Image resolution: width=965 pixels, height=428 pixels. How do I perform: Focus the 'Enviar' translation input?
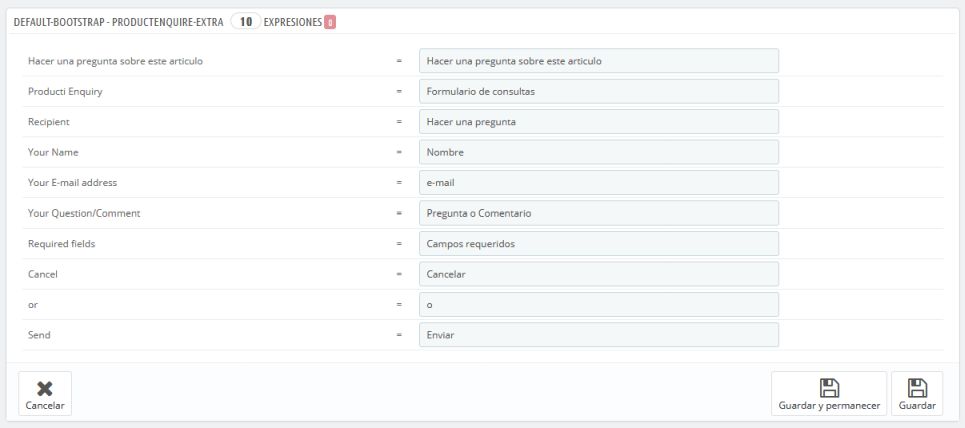(598, 335)
